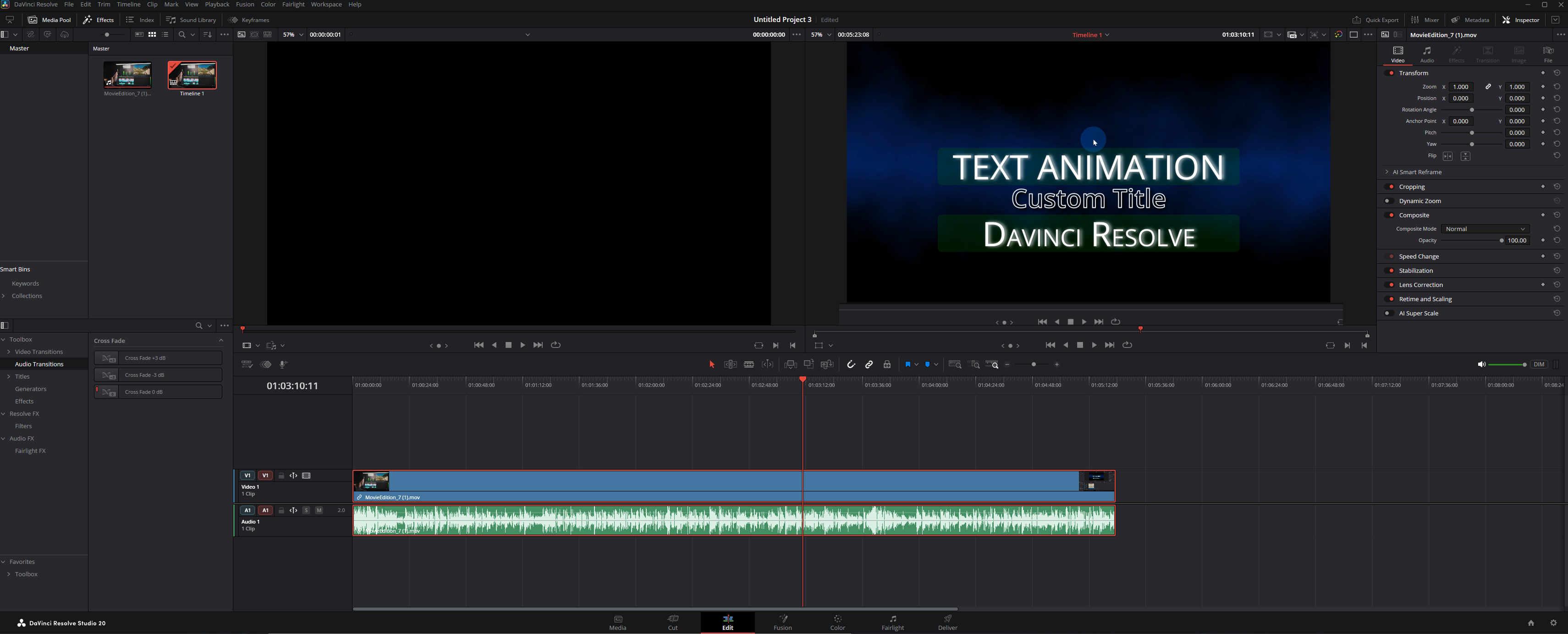This screenshot has height=634, width=1568.
Task: Expand Video Transitions in Toolbox
Action: [9, 352]
